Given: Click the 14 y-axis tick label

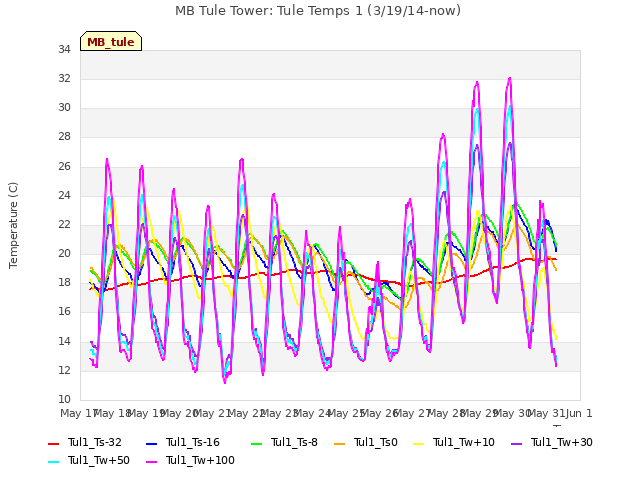Looking at the screenshot, I should click(x=64, y=342).
